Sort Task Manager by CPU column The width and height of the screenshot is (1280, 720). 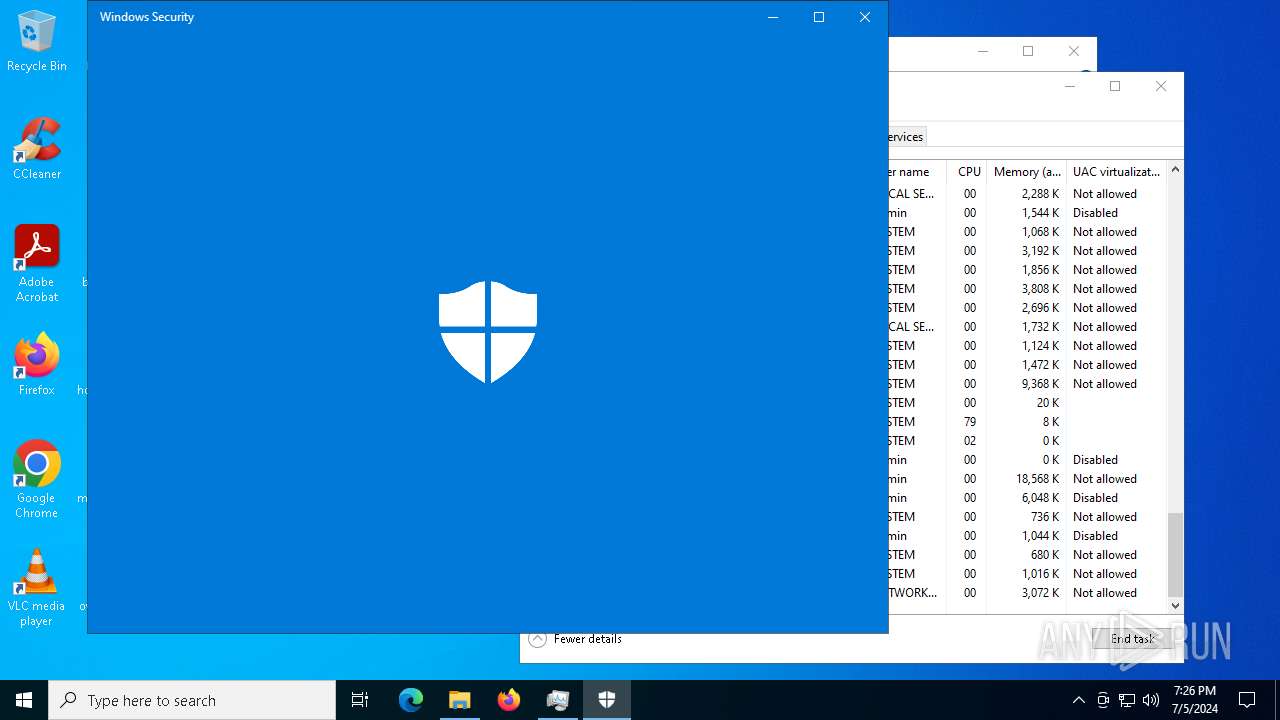tap(969, 172)
